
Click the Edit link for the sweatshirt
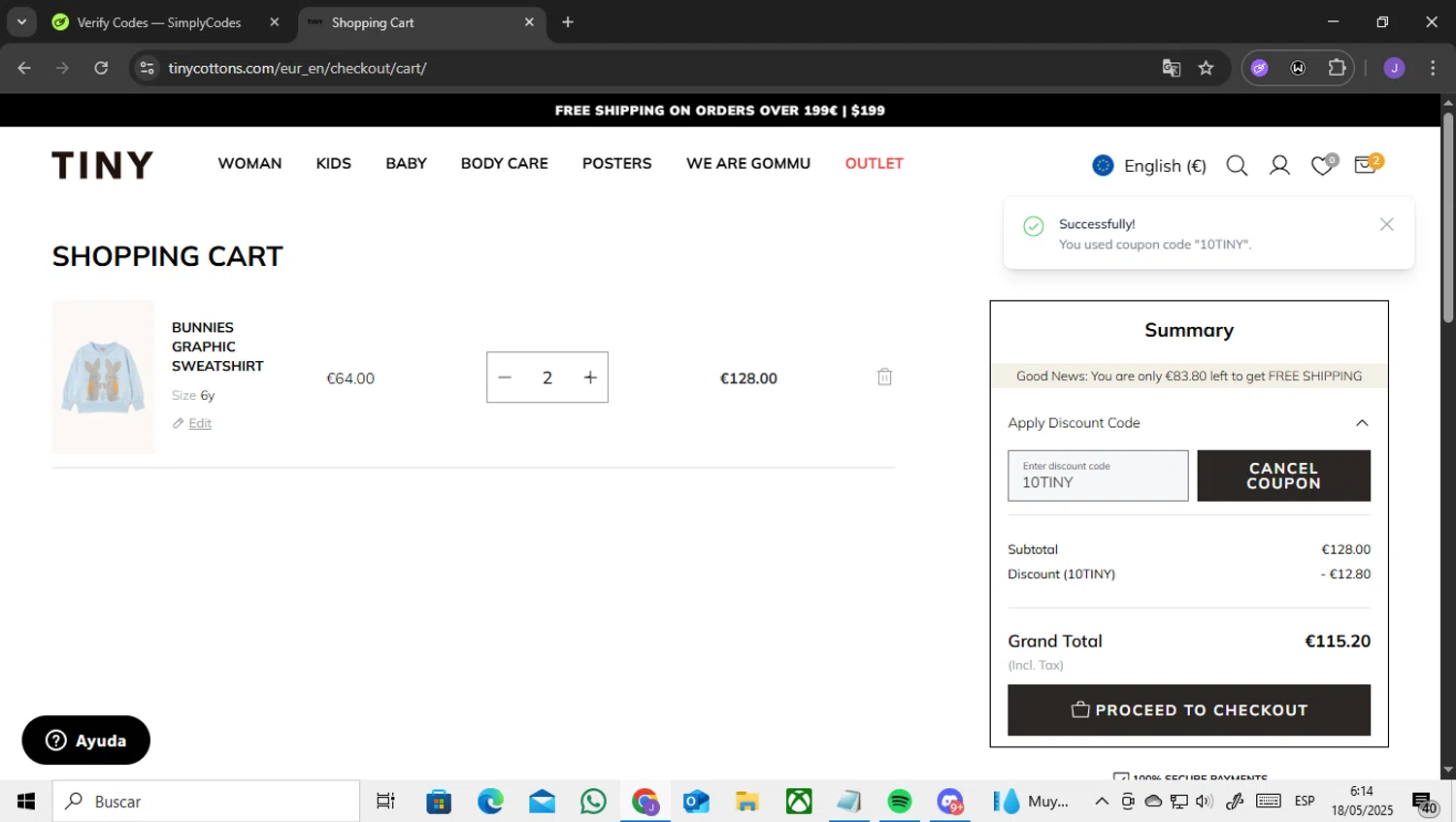tap(200, 423)
